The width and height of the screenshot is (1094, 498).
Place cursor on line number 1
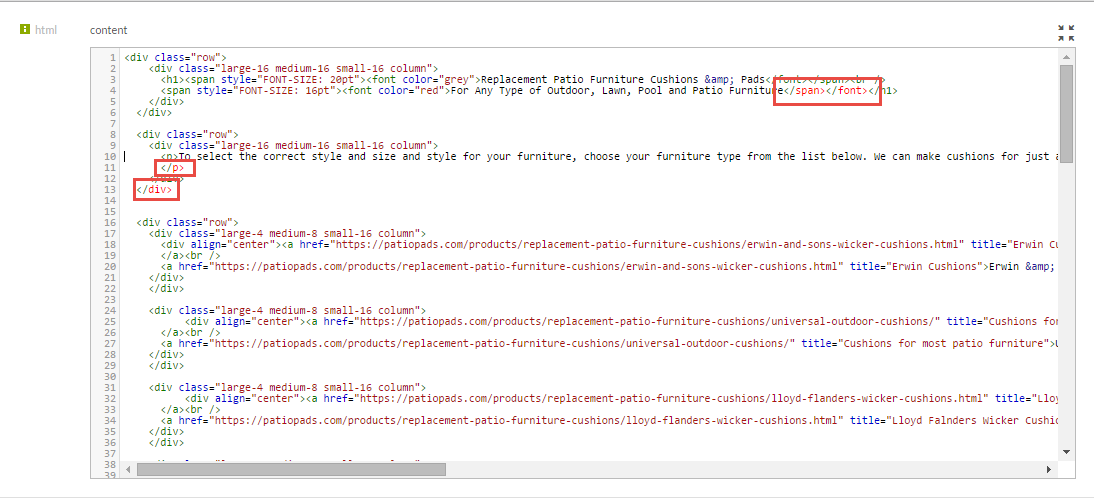[x=114, y=57]
